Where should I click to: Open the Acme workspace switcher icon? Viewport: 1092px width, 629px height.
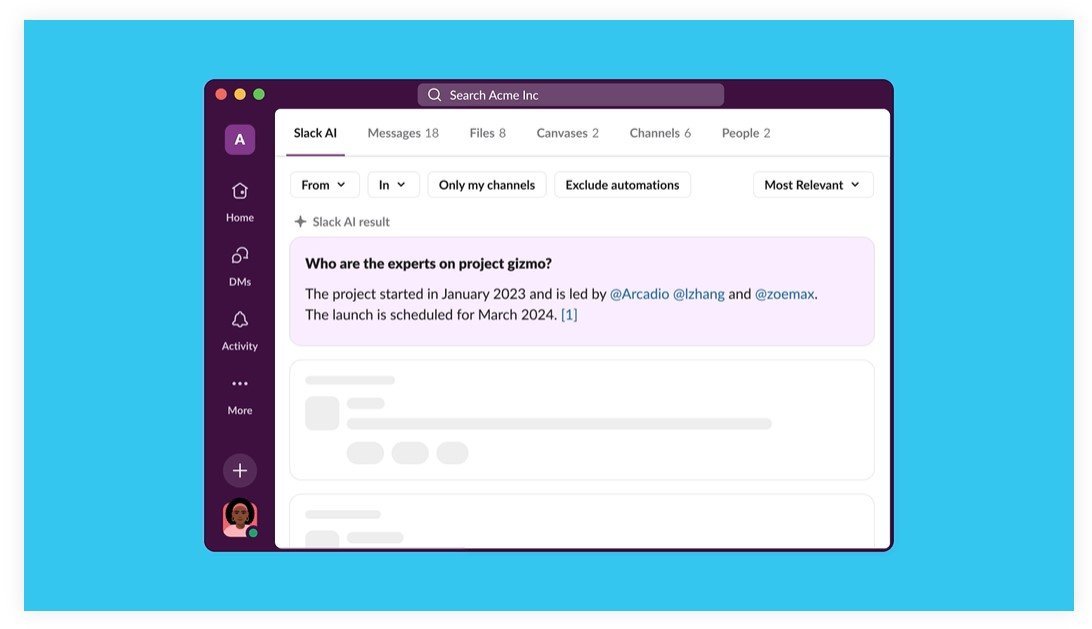click(x=240, y=139)
